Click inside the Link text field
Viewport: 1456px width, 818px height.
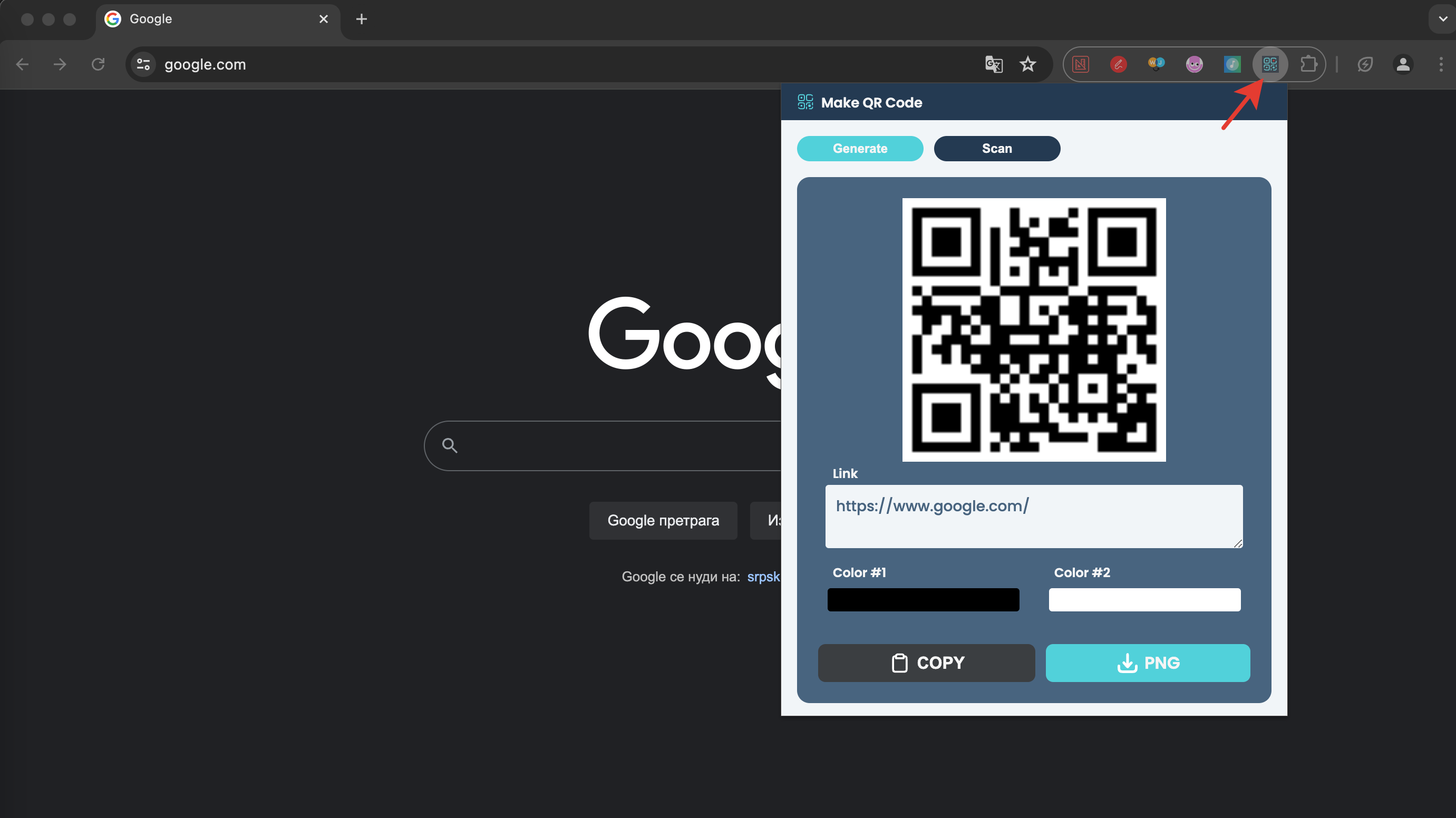point(1033,516)
